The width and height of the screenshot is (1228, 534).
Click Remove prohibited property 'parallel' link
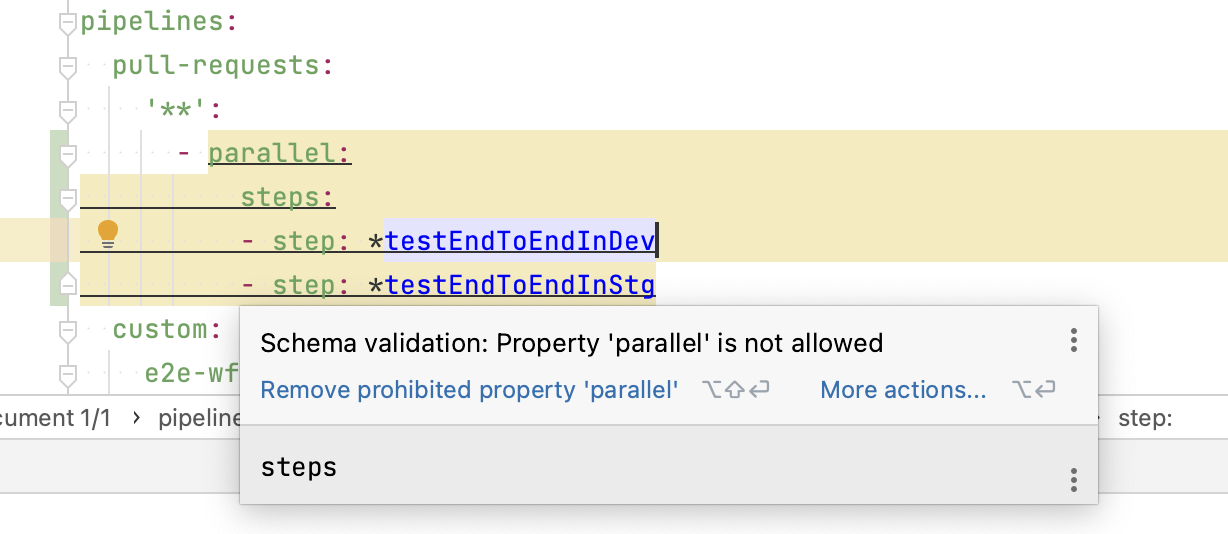[x=469, y=389]
